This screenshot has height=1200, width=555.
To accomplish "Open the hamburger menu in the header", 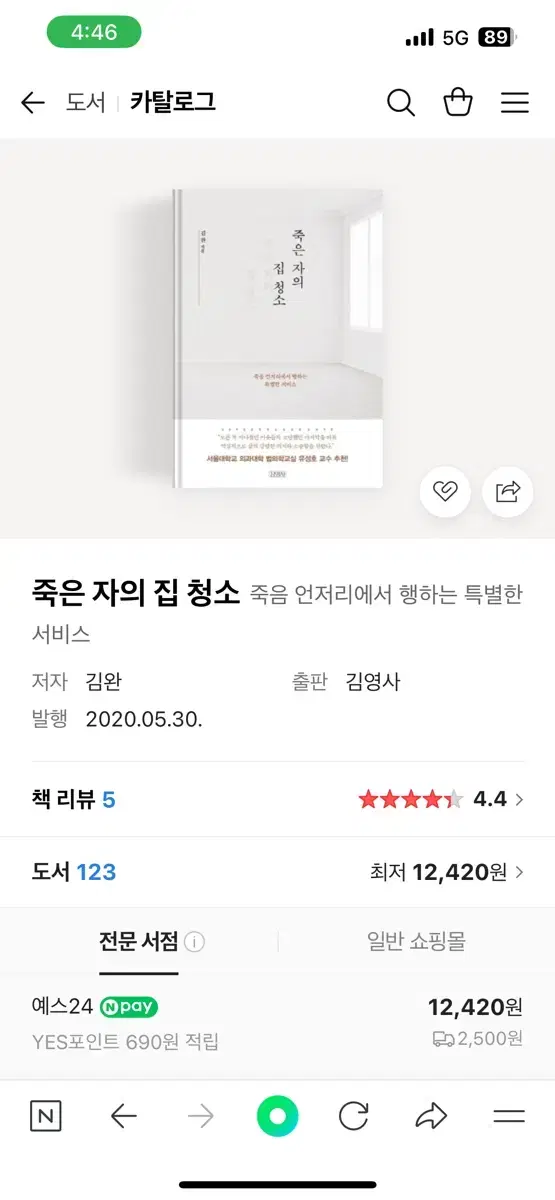I will tap(515, 103).
